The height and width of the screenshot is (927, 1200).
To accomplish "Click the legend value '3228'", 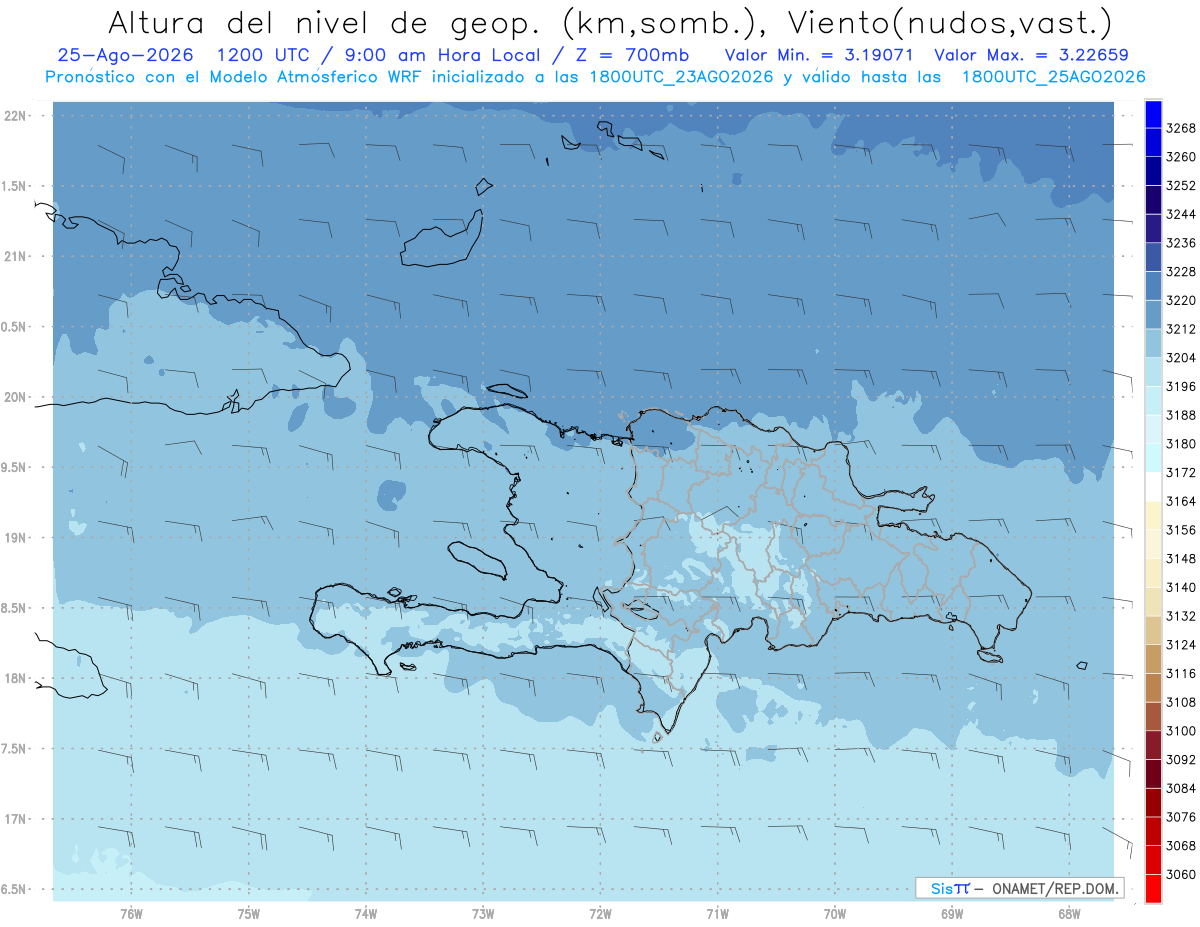I will click(1181, 272).
